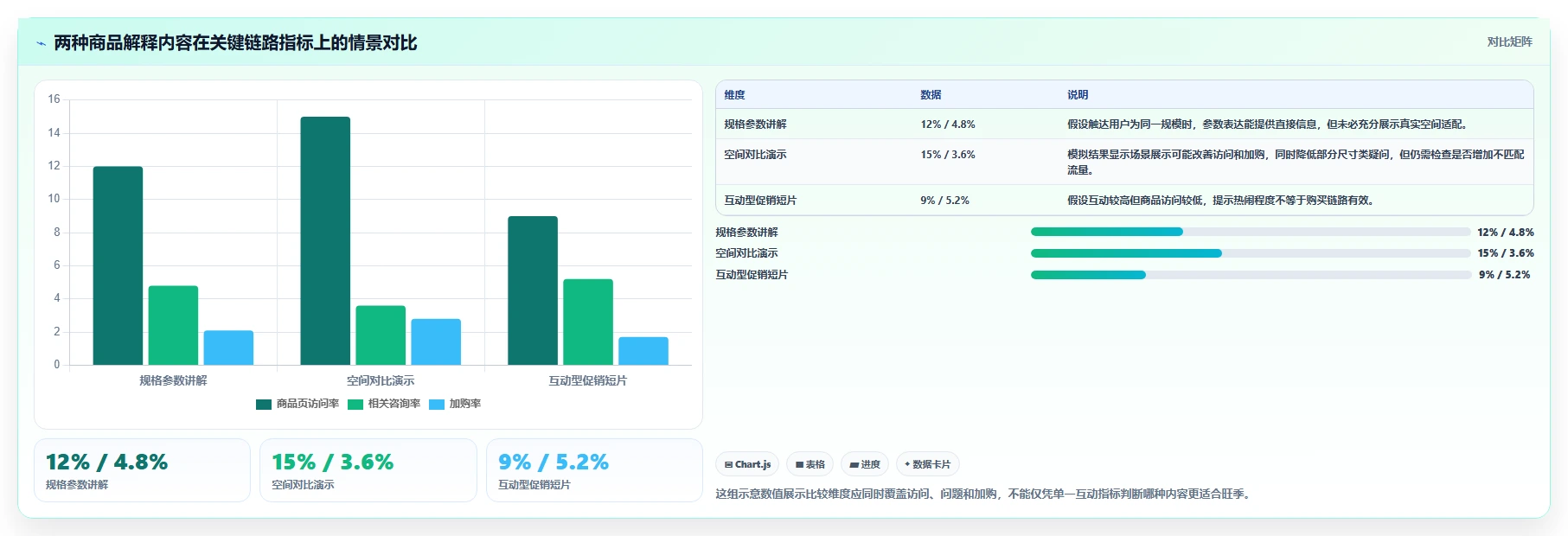Click the 表格 tag chip
The height and width of the screenshot is (536, 1568).
pos(810,464)
